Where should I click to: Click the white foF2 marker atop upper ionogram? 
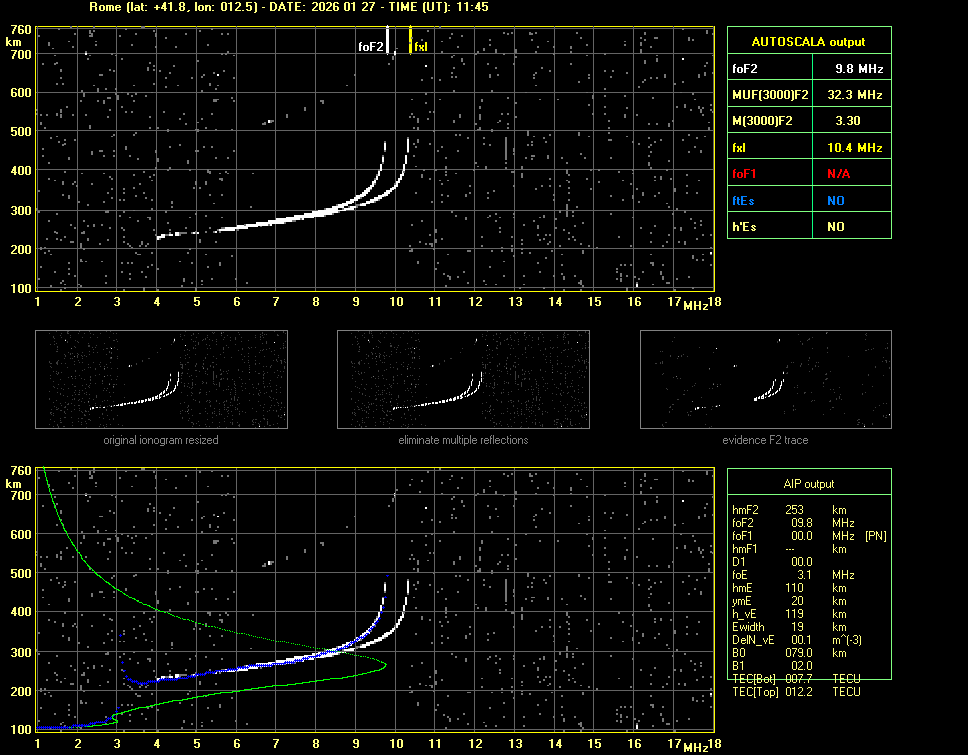(x=387, y=42)
